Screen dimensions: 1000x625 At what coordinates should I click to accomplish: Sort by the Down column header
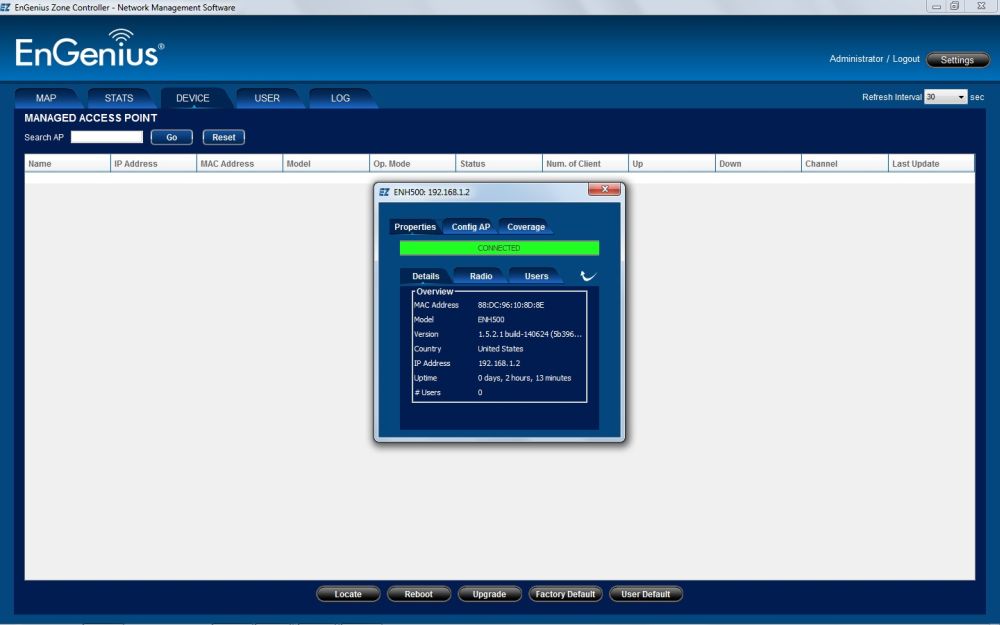click(758, 164)
